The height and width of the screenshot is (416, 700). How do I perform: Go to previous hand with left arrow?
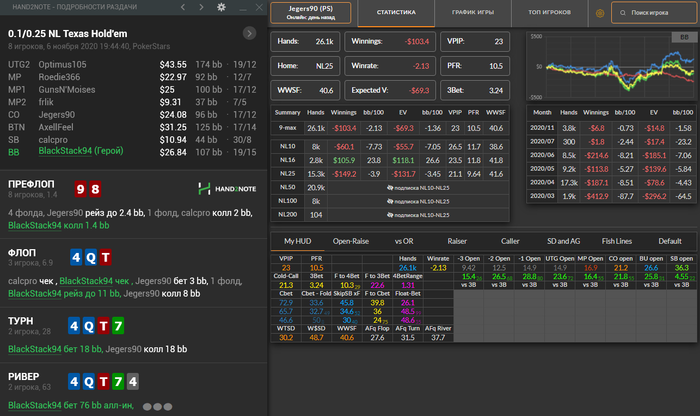[183, 7]
